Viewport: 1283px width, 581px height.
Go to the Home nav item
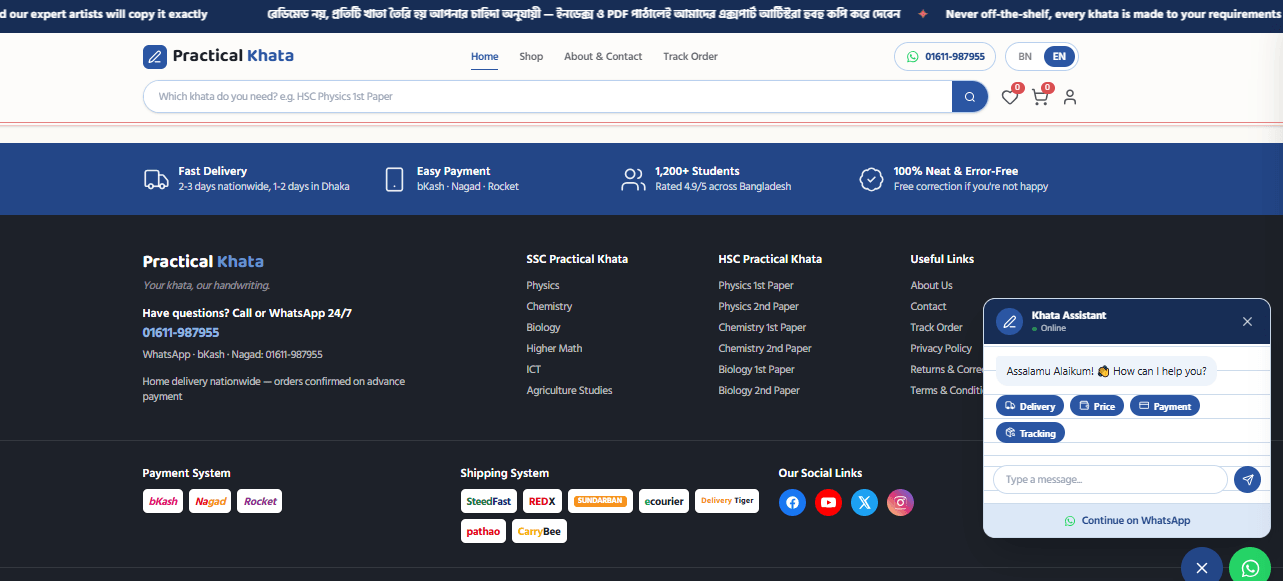click(485, 57)
